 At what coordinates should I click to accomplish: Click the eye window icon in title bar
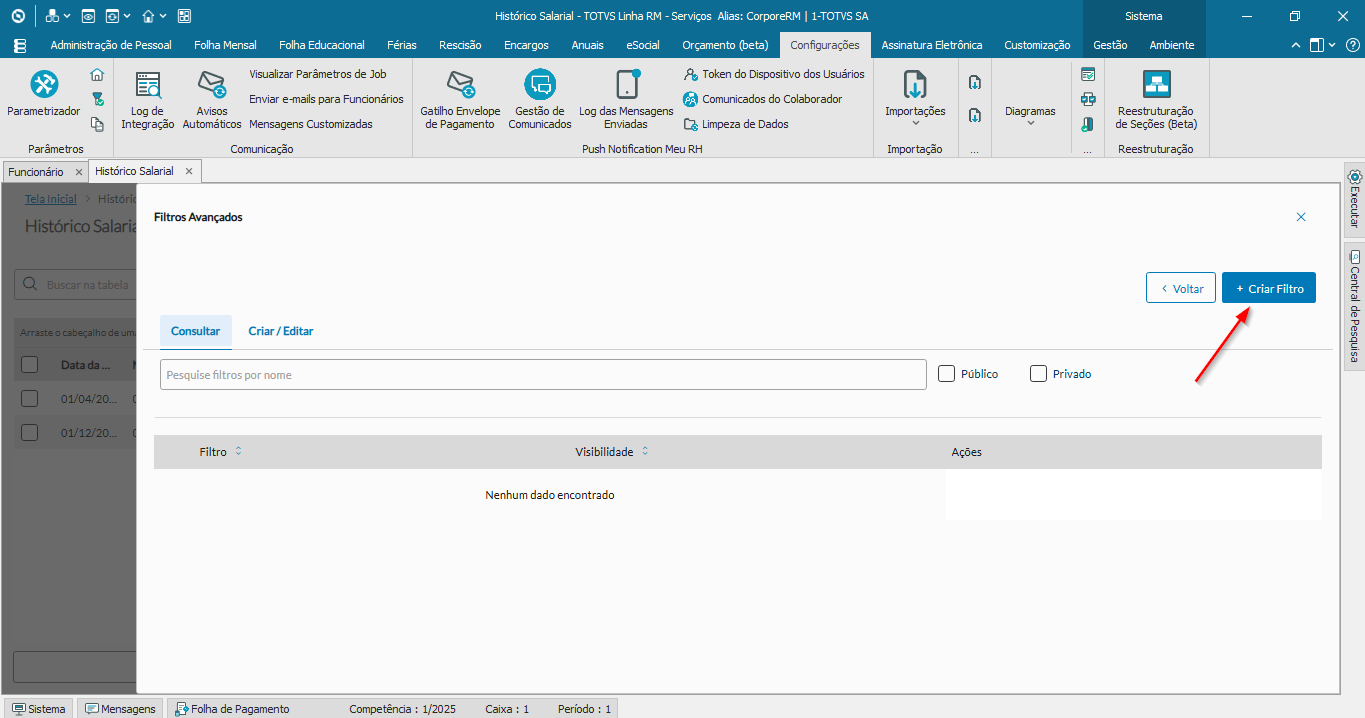(x=88, y=16)
